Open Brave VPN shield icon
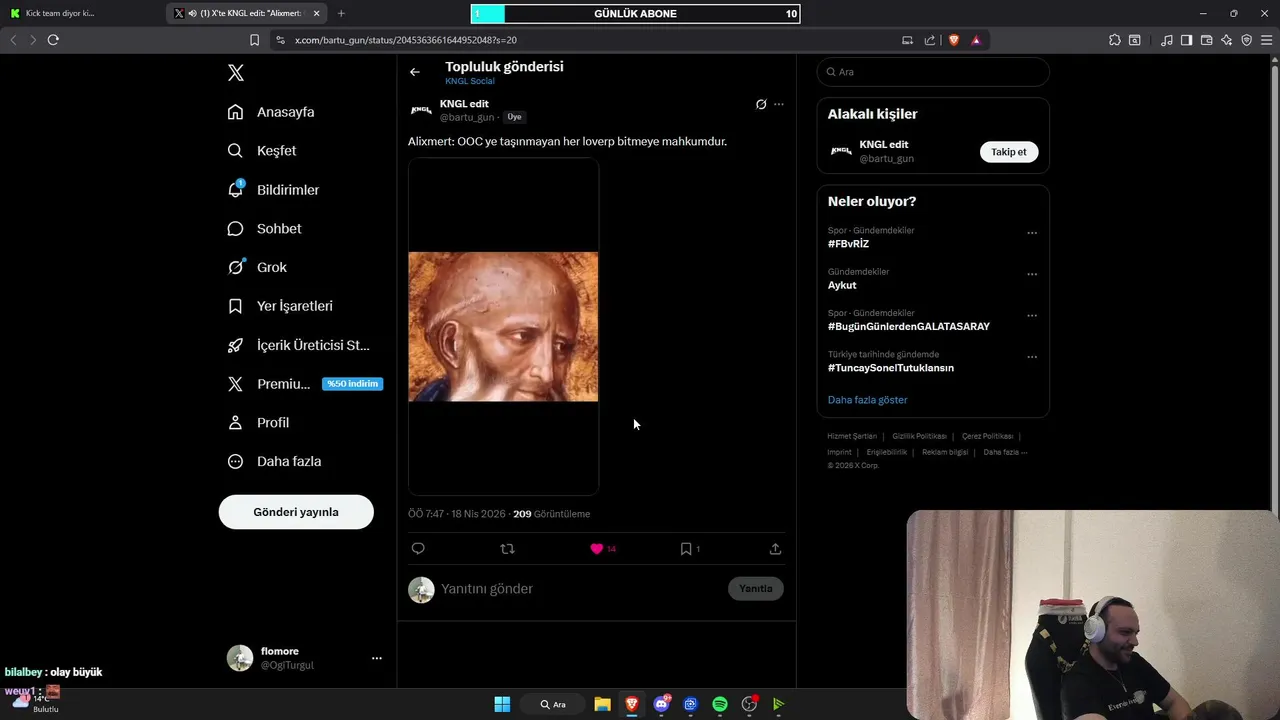This screenshot has height=720, width=1280. 1246,40
